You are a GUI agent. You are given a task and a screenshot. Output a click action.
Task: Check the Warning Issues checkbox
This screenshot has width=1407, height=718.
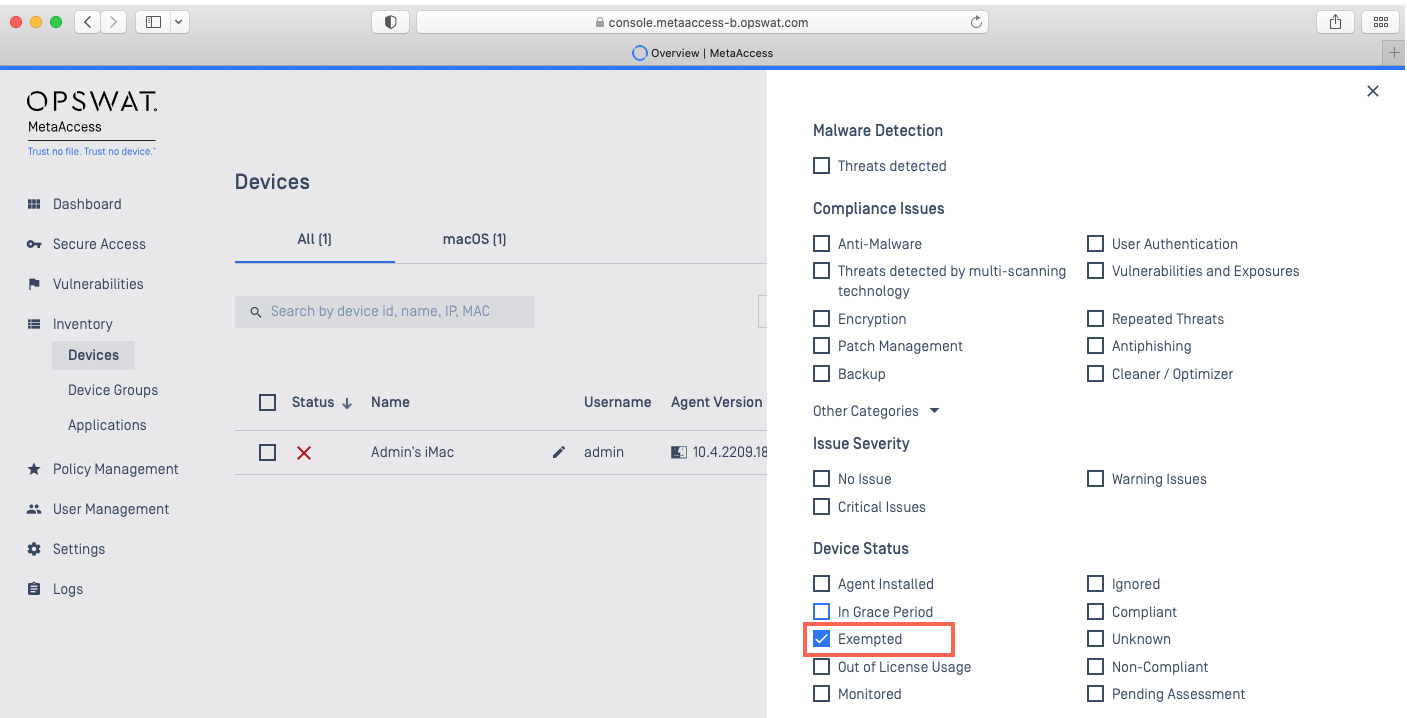coord(1095,479)
